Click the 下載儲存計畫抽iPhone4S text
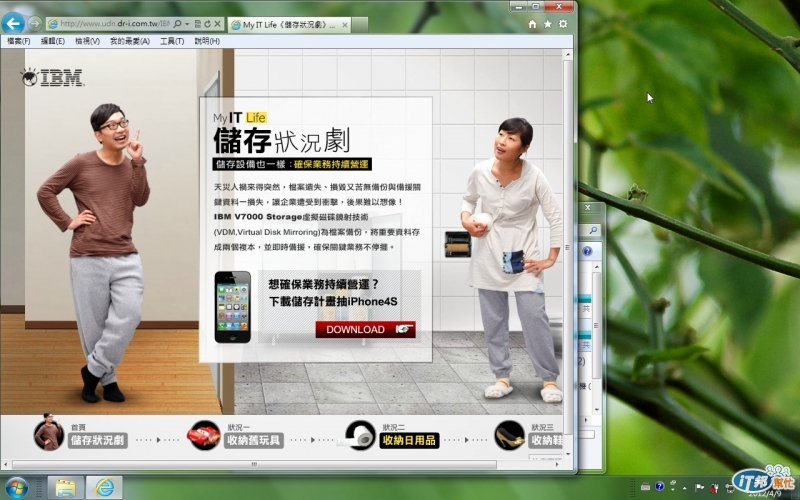The width and height of the screenshot is (800, 500). point(333,302)
